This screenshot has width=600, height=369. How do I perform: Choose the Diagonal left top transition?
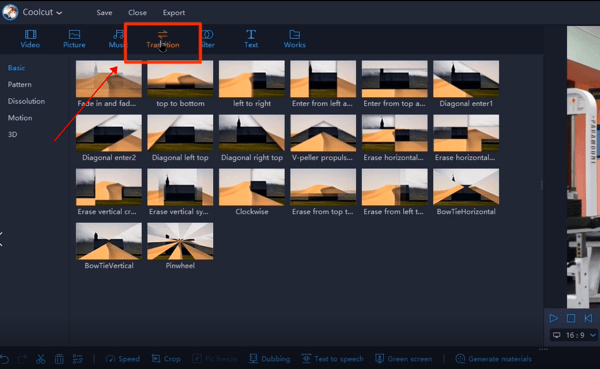180,138
